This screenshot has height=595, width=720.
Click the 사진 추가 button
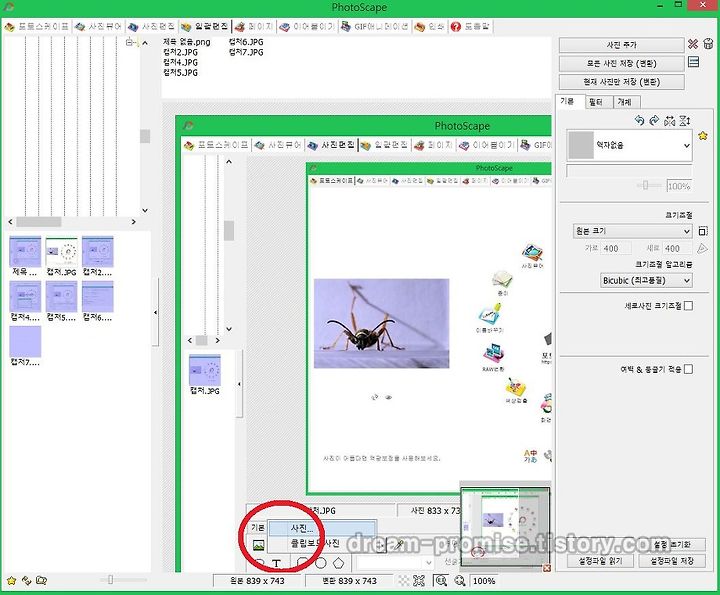(621, 45)
